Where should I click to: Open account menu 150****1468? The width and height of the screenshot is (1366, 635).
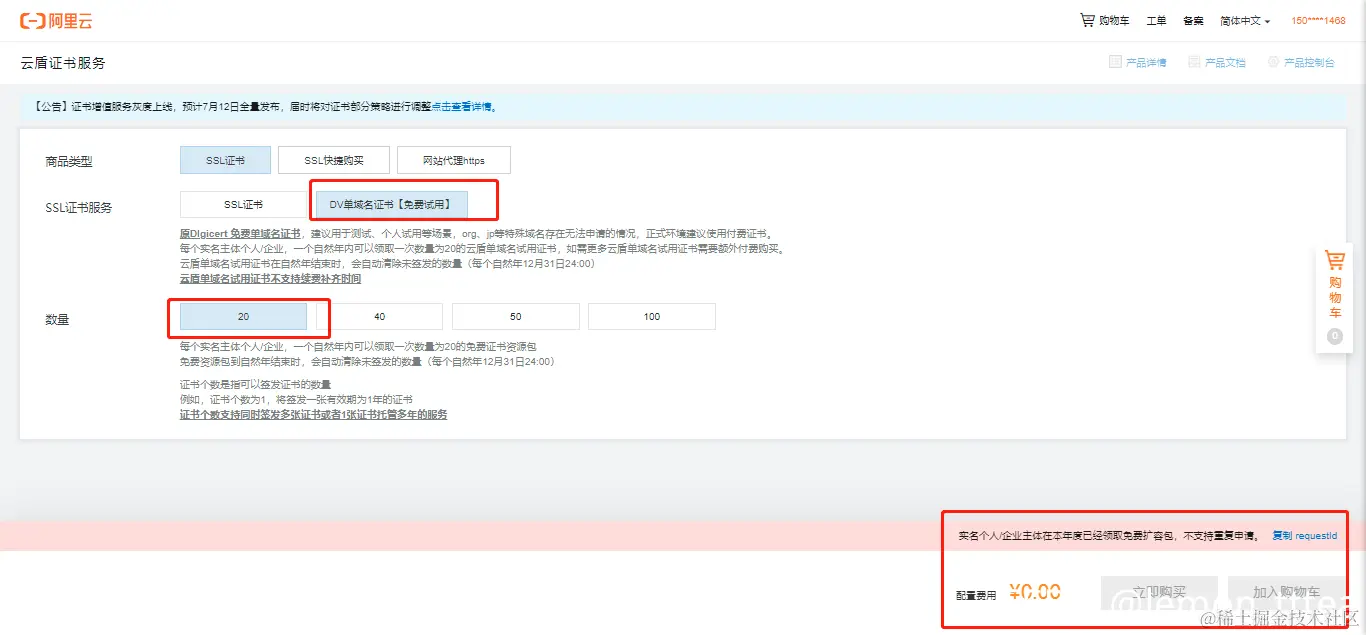[1318, 21]
